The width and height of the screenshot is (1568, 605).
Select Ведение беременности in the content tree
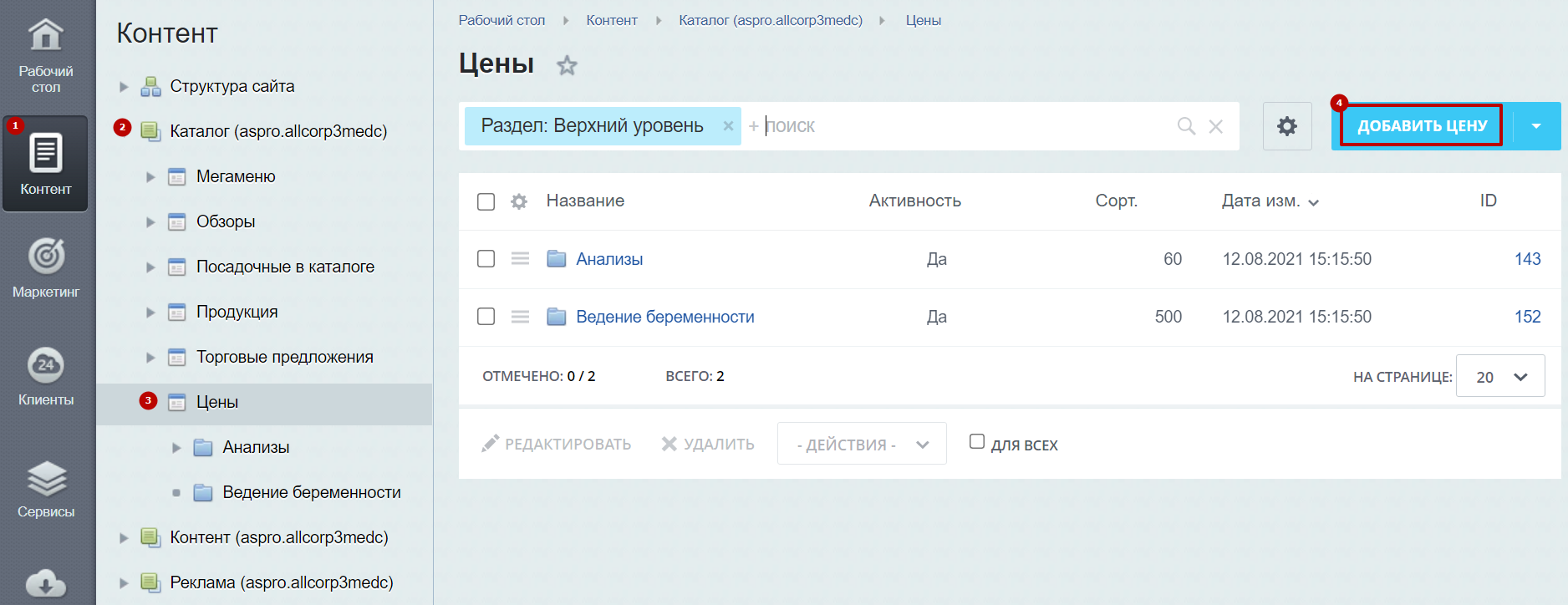(312, 492)
